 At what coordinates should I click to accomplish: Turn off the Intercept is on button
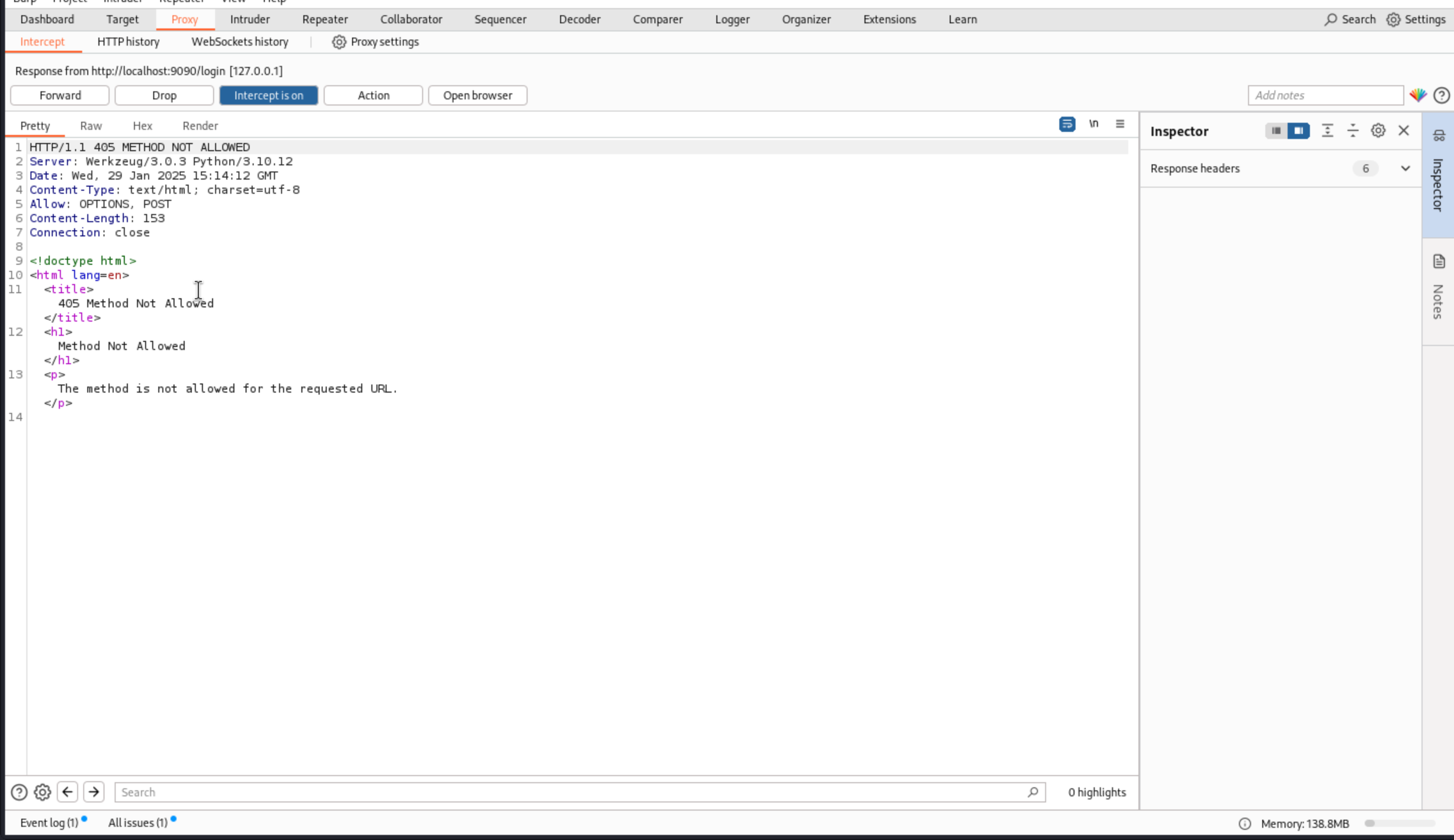click(268, 95)
